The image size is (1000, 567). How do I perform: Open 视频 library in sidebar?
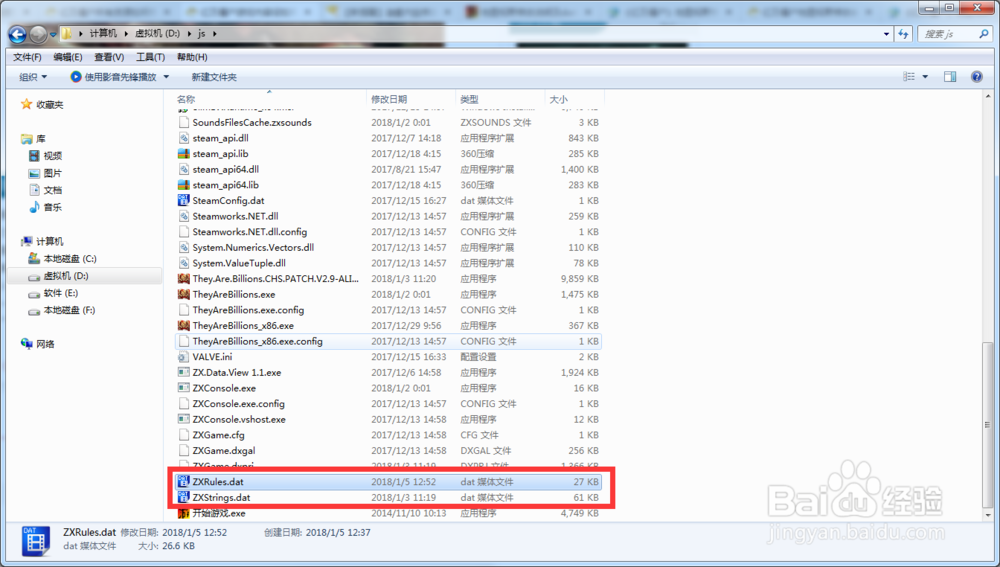pyautogui.click(x=52, y=156)
